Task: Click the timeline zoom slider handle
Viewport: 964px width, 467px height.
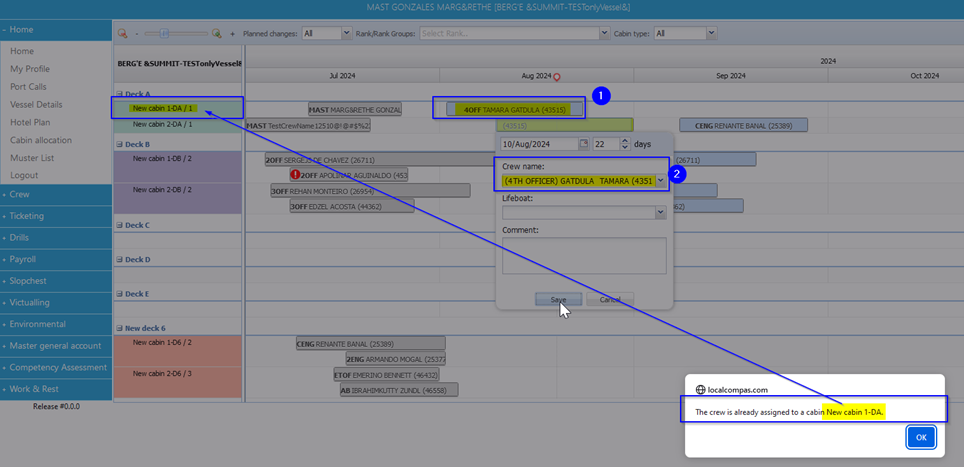Action: coord(162,33)
